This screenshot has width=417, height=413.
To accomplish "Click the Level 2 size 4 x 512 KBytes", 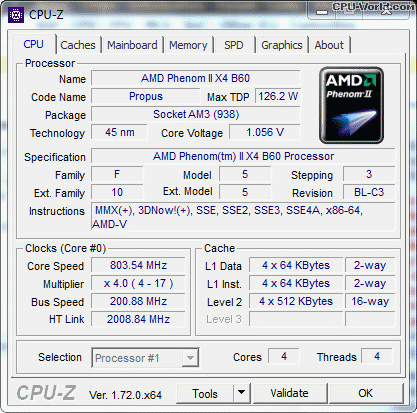I will (296, 302).
